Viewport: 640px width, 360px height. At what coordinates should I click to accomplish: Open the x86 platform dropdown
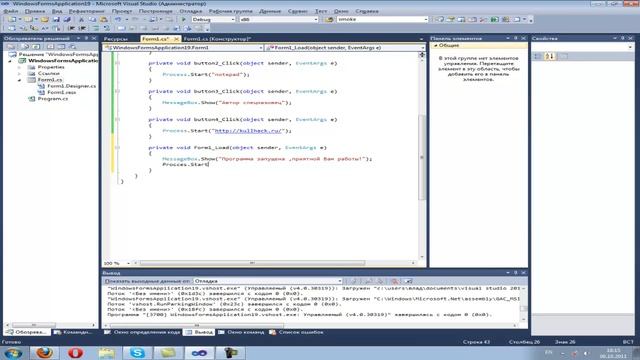pos(316,19)
